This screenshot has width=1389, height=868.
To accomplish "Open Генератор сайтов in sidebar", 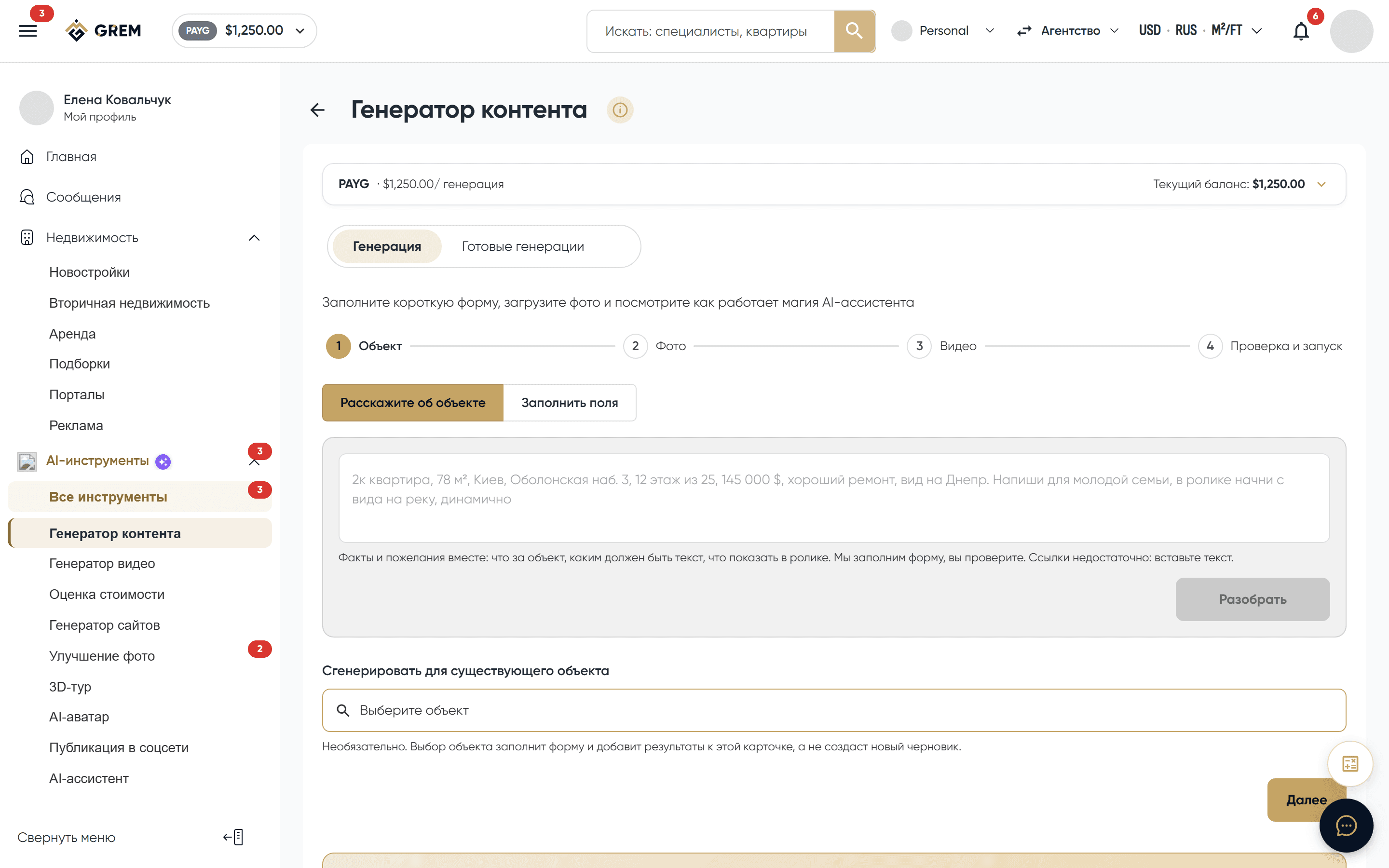I will point(105,625).
